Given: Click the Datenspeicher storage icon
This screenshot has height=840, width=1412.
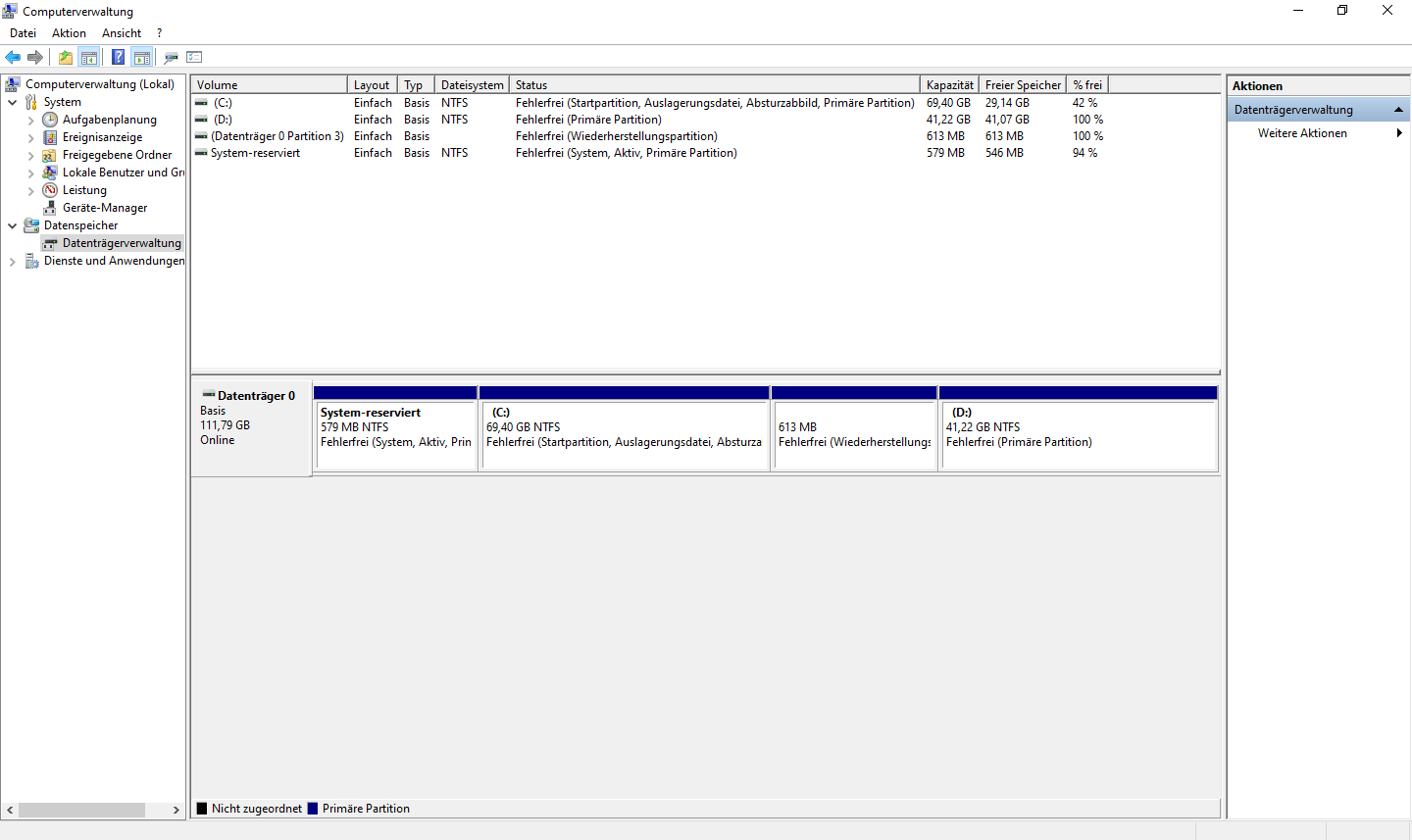Looking at the screenshot, I should 31,225.
